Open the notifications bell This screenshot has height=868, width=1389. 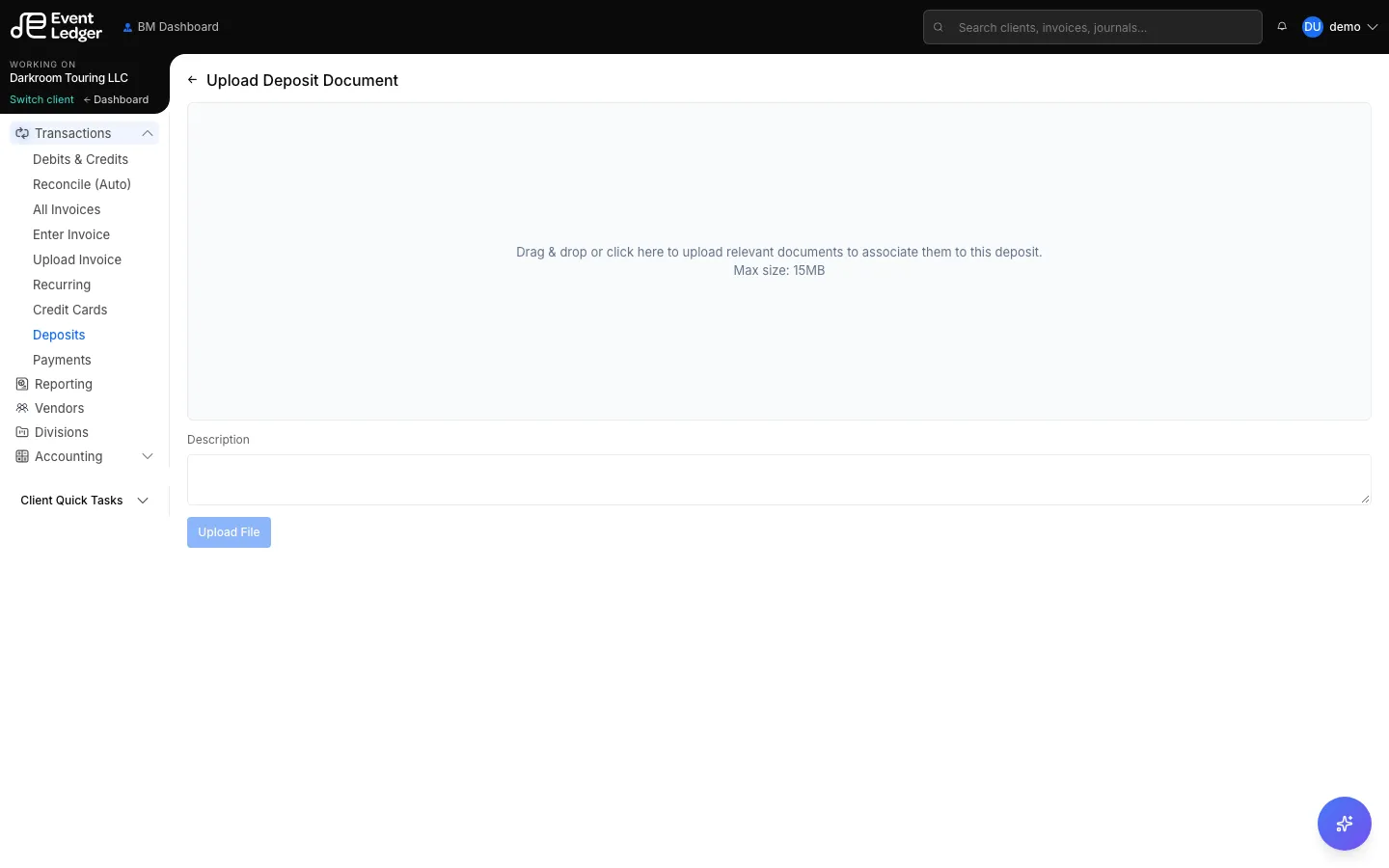pos(1282,27)
